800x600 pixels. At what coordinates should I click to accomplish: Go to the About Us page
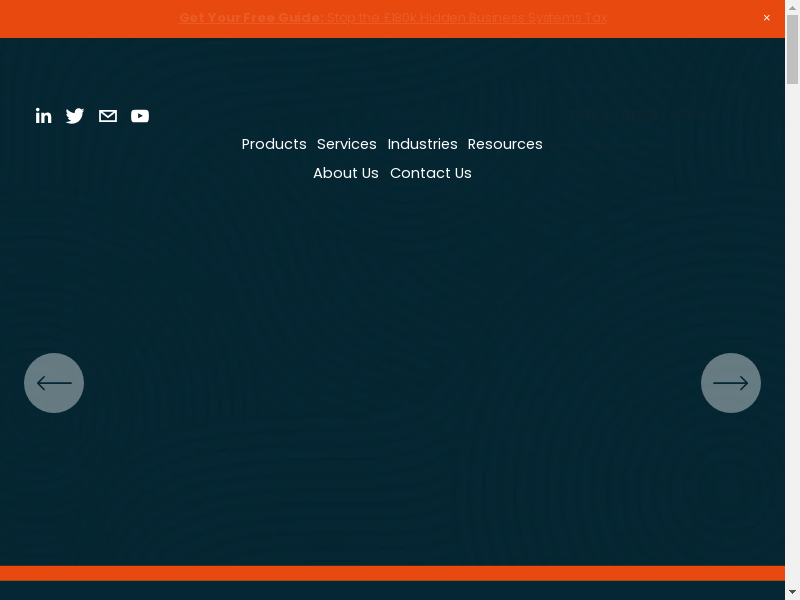346,173
